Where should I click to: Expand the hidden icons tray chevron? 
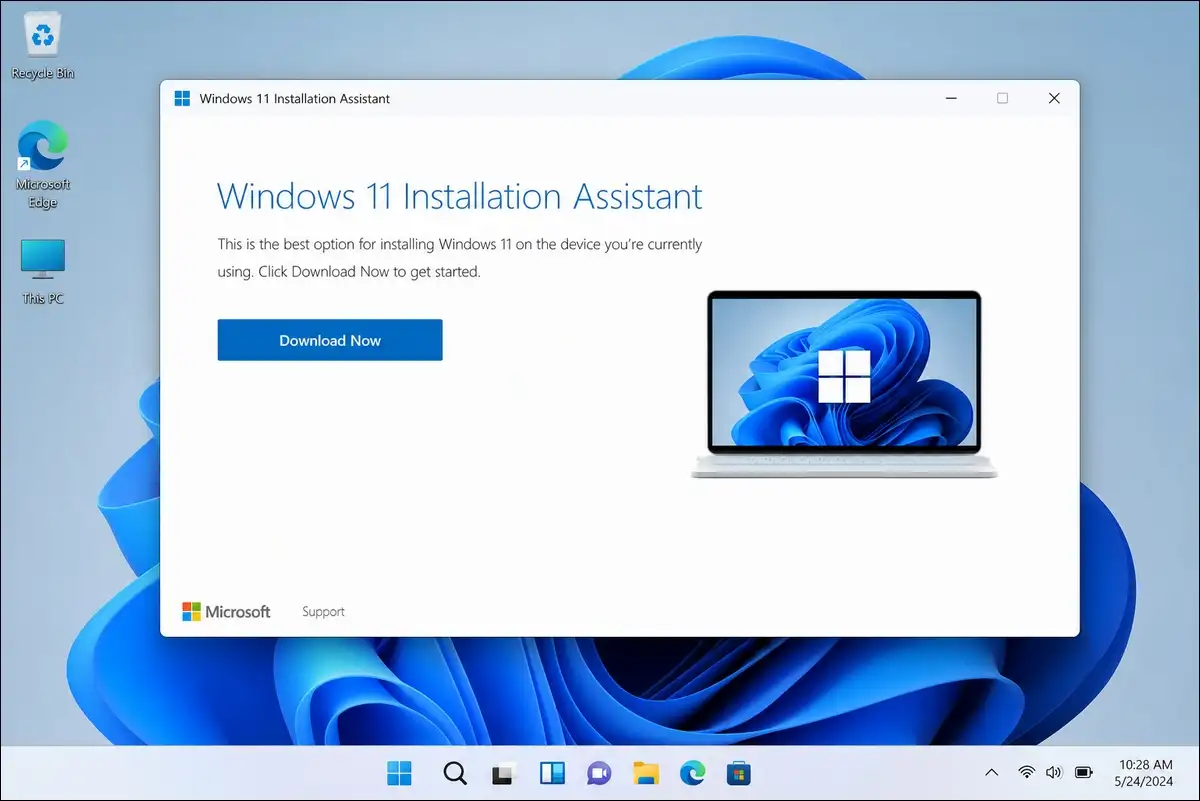(x=991, y=772)
